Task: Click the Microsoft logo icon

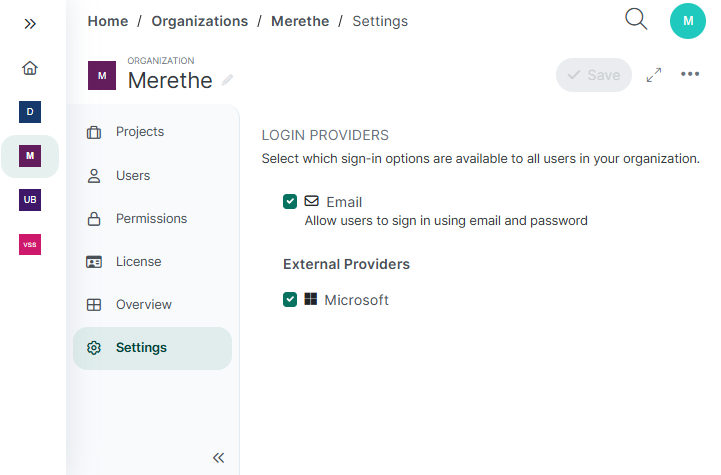Action: (x=311, y=299)
